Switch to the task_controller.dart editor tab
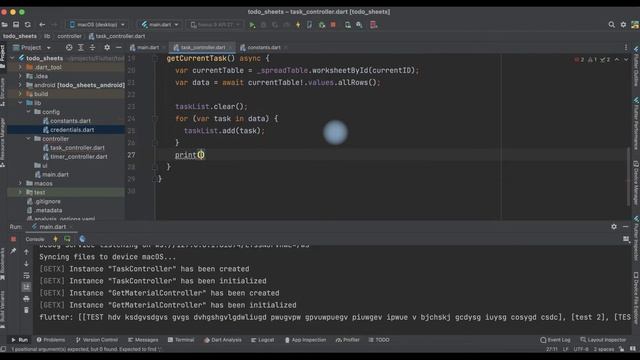 point(201,47)
